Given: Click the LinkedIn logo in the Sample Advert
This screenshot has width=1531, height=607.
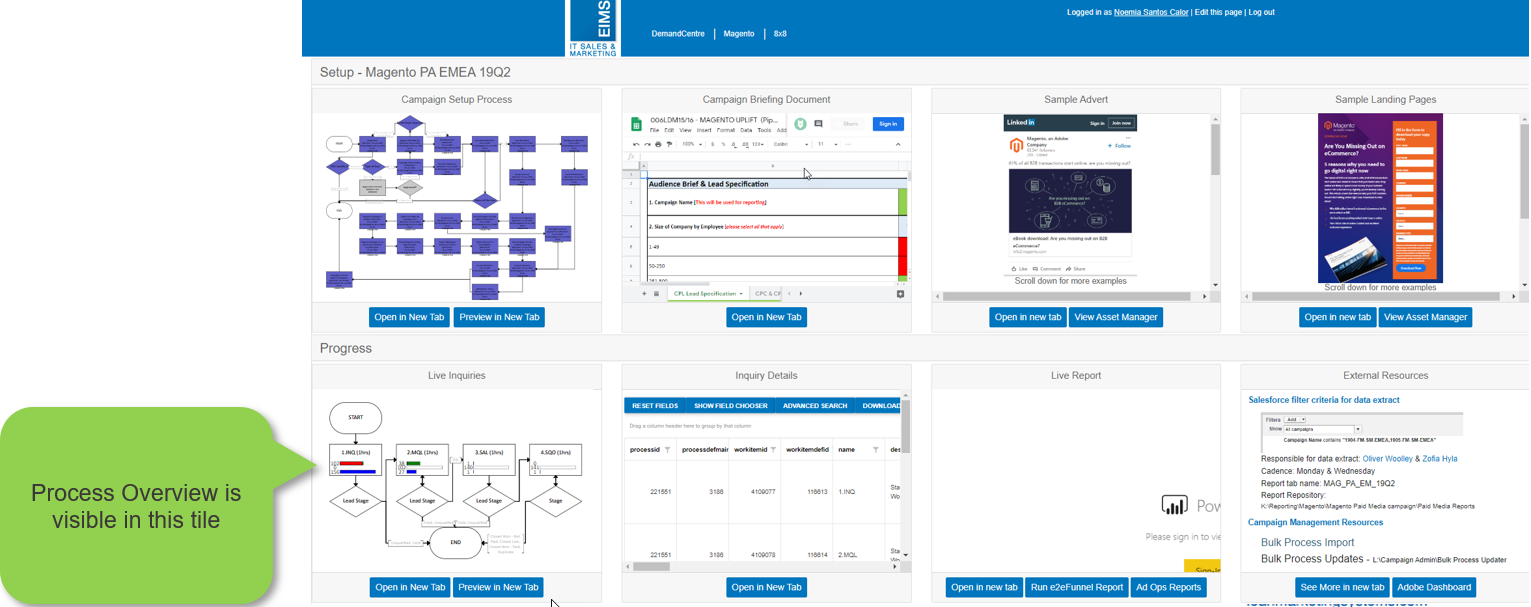Looking at the screenshot, I should (1021, 122).
